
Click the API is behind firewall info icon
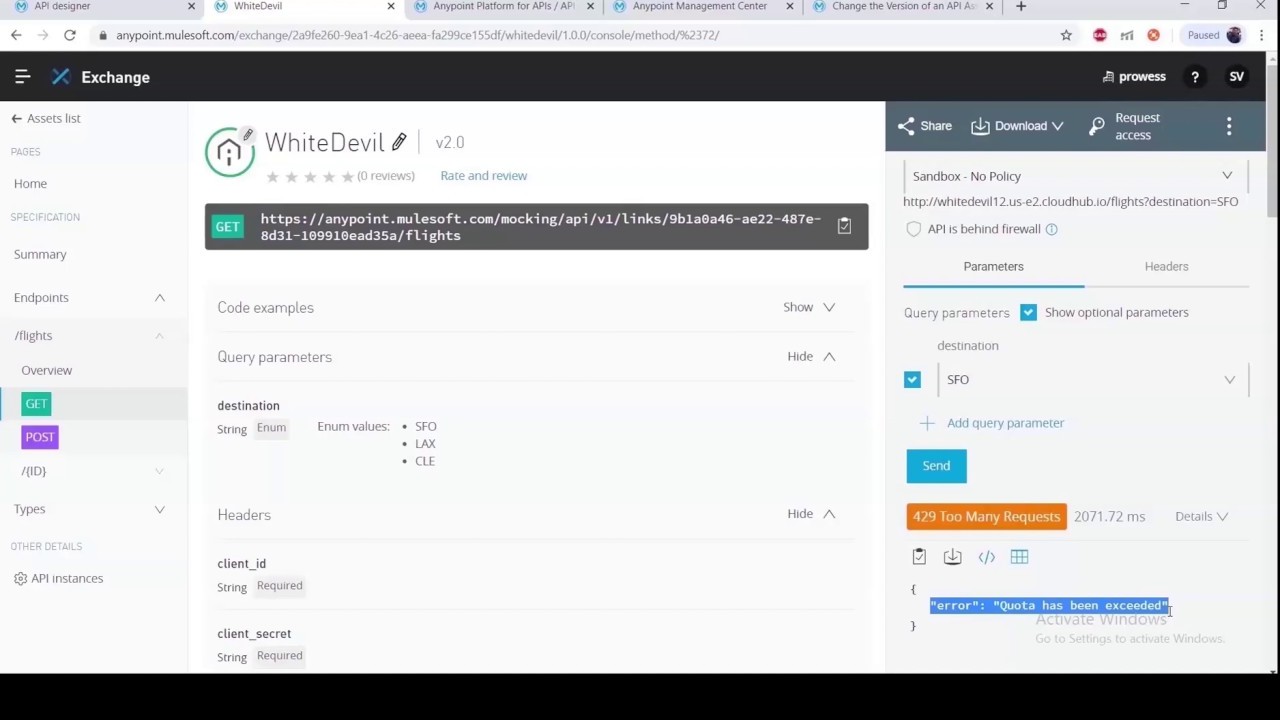1051,229
